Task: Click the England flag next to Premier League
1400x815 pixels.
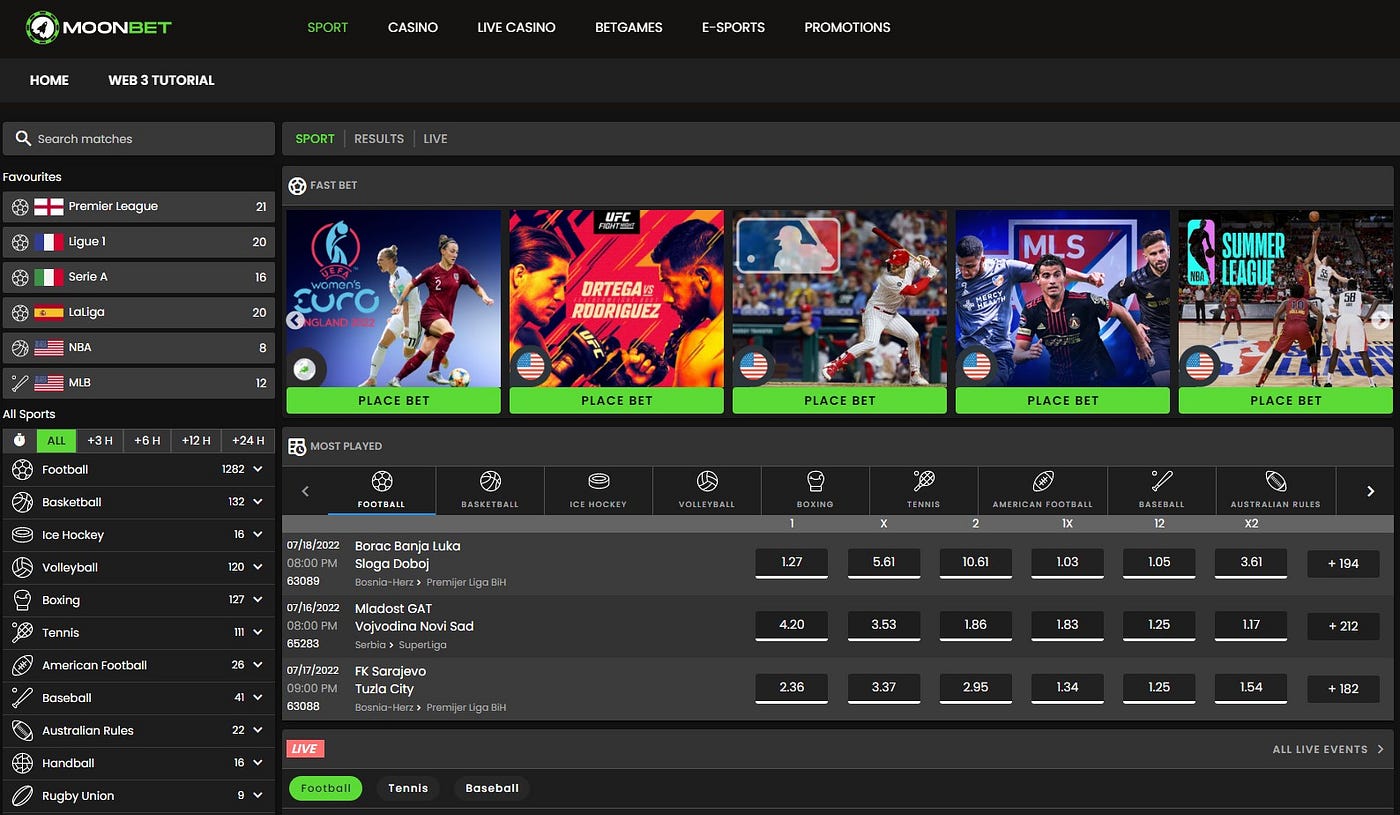Action: [x=48, y=206]
